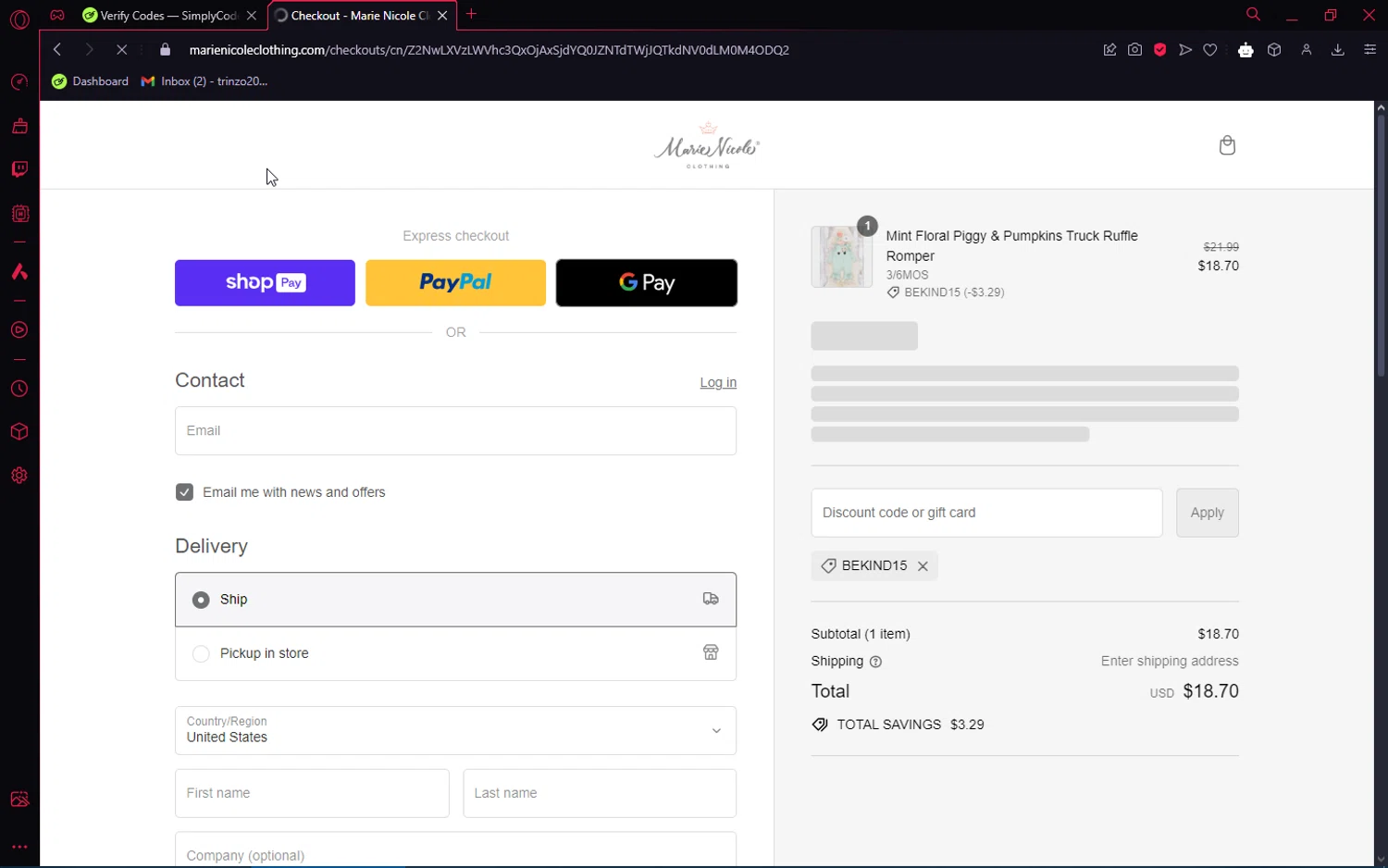This screenshot has height=868, width=1388.
Task: Close the Checkout tab
Action: pyautogui.click(x=442, y=16)
